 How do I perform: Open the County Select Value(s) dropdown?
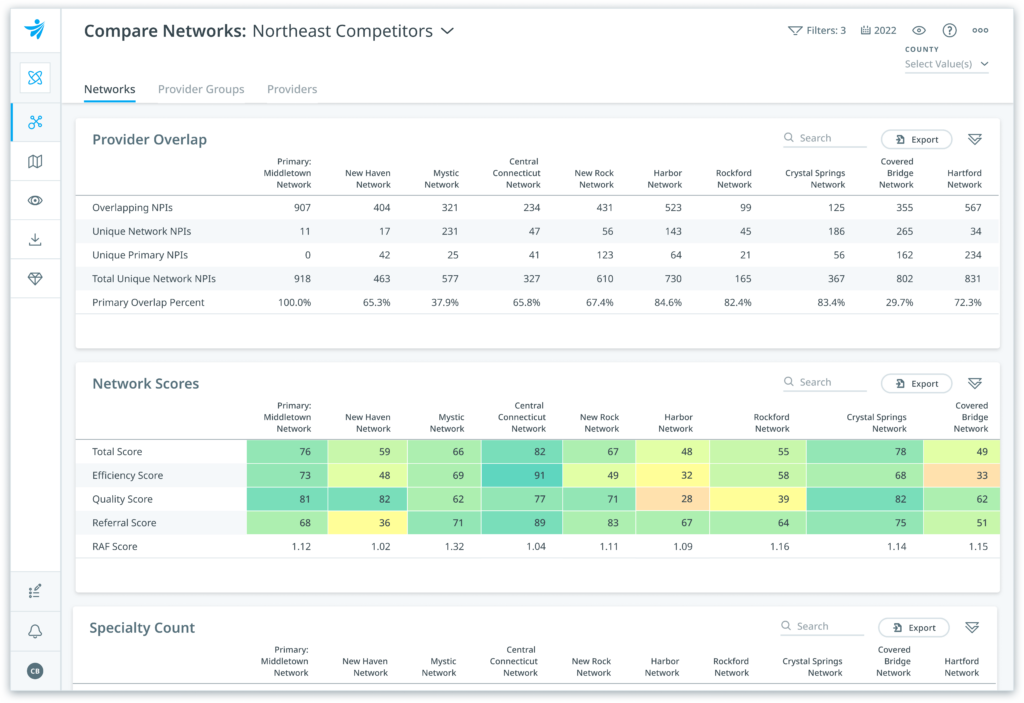[x=945, y=63]
